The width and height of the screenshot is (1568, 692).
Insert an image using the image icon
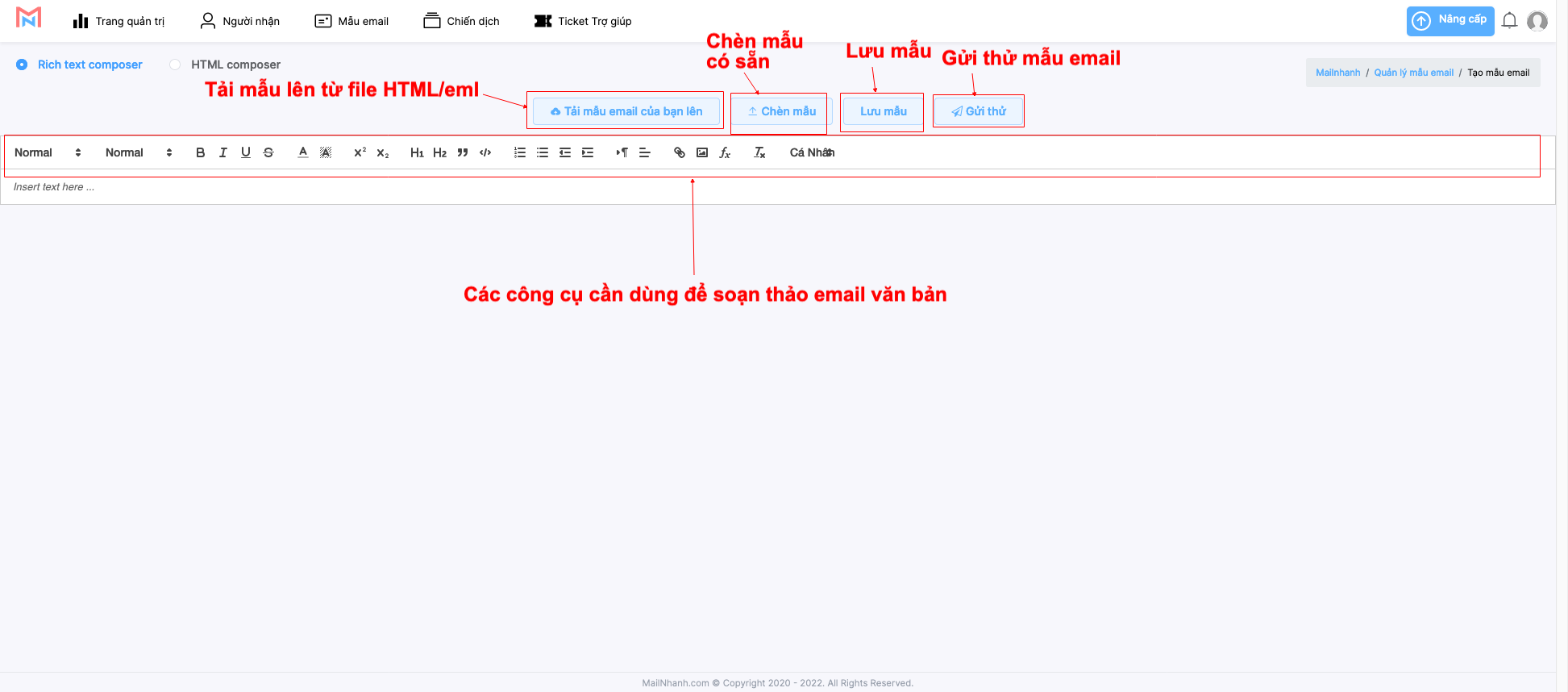tap(702, 152)
